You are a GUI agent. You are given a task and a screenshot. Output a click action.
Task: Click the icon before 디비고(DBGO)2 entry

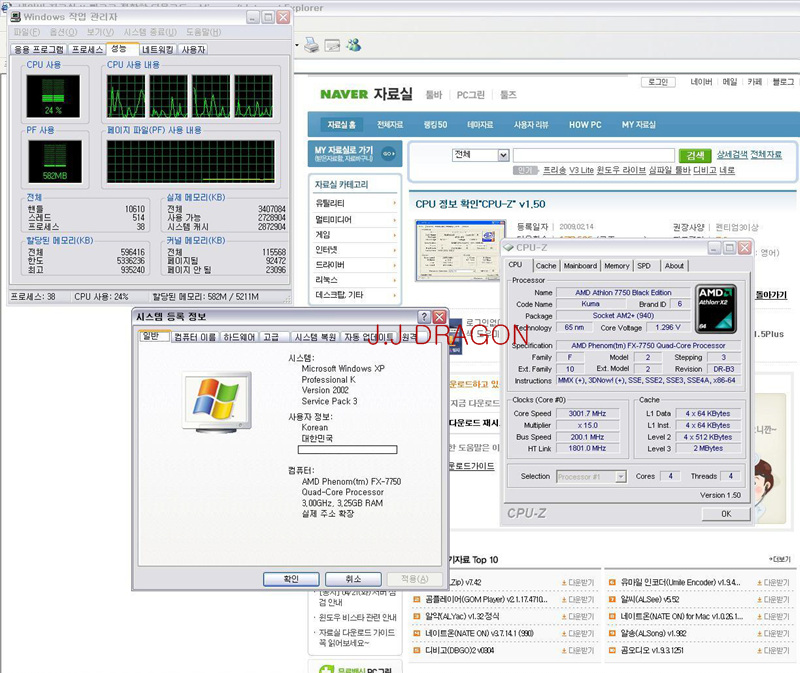pyautogui.click(x=416, y=651)
